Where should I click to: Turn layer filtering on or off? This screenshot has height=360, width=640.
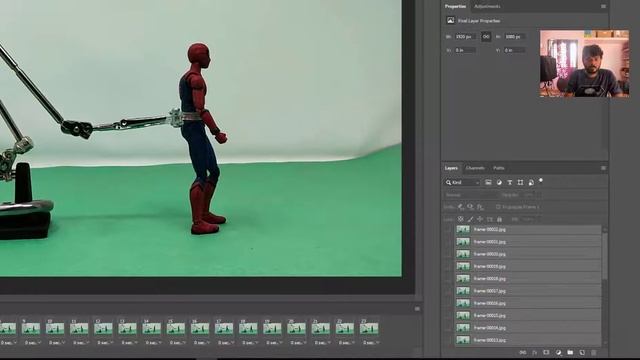(541, 180)
